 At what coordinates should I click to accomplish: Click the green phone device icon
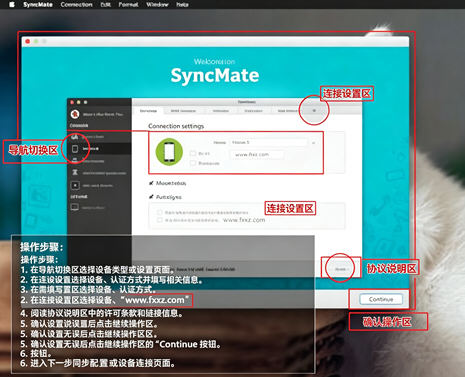pyautogui.click(x=169, y=152)
